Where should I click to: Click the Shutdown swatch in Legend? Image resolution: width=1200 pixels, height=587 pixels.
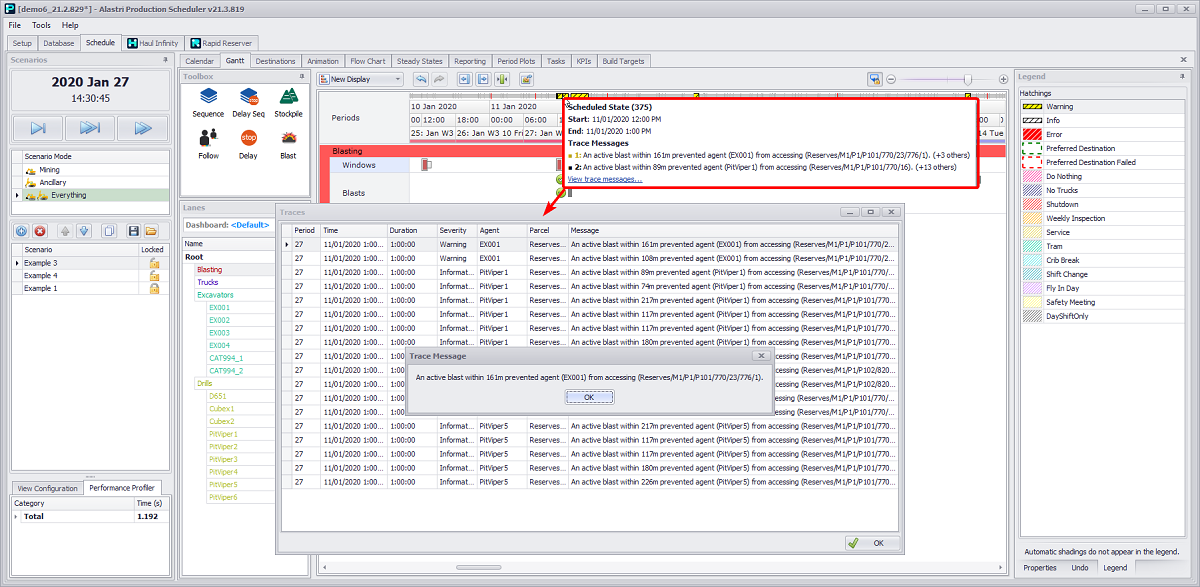click(x=1031, y=204)
